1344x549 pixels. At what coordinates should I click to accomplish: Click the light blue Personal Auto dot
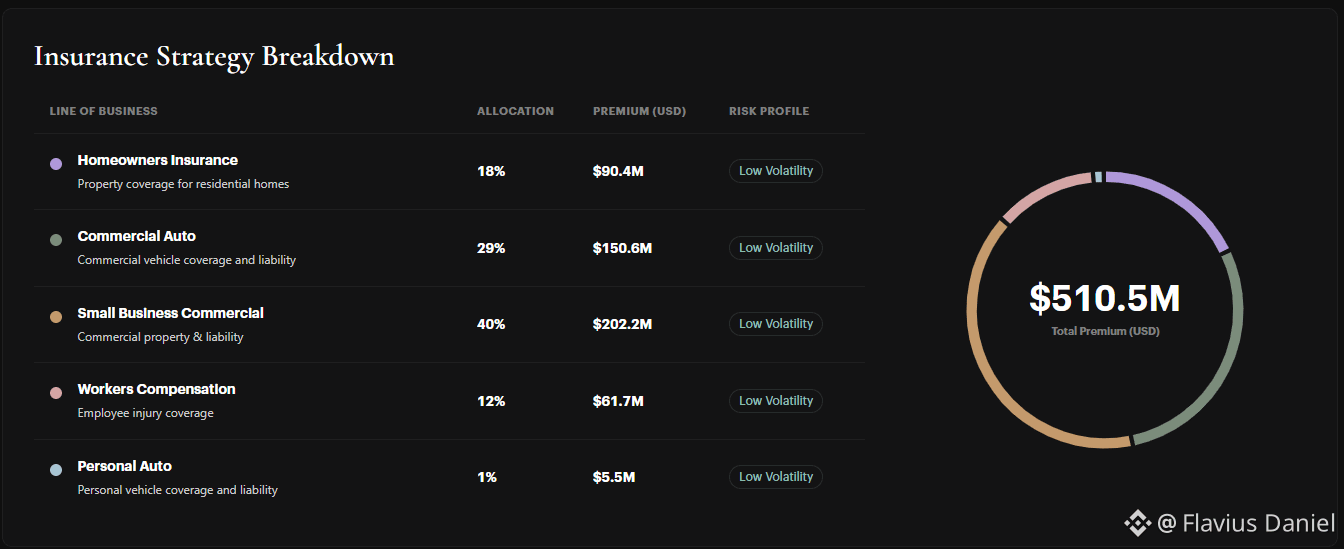pyautogui.click(x=56, y=470)
